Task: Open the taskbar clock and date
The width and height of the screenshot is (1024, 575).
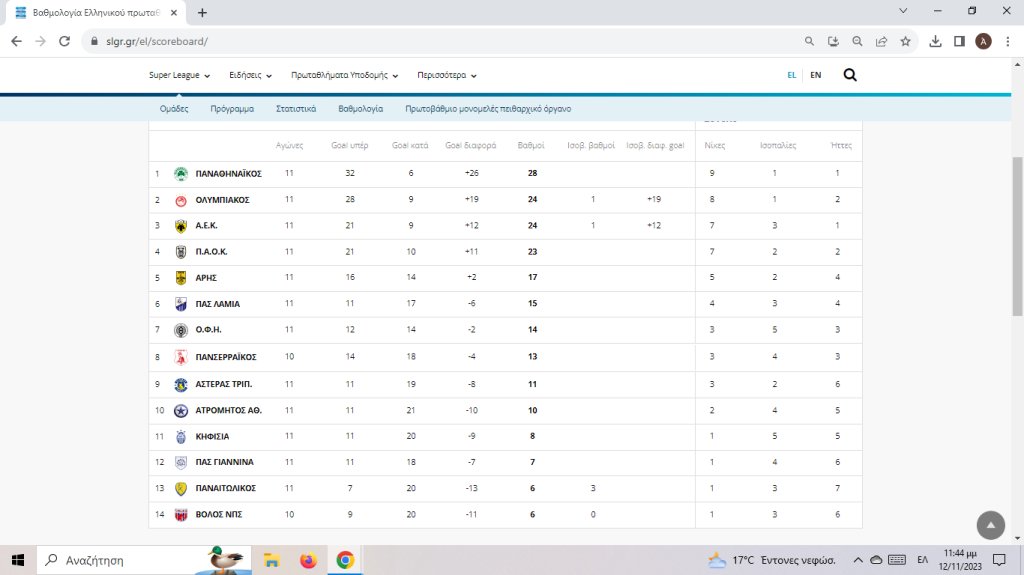Action: pyautogui.click(x=960, y=560)
